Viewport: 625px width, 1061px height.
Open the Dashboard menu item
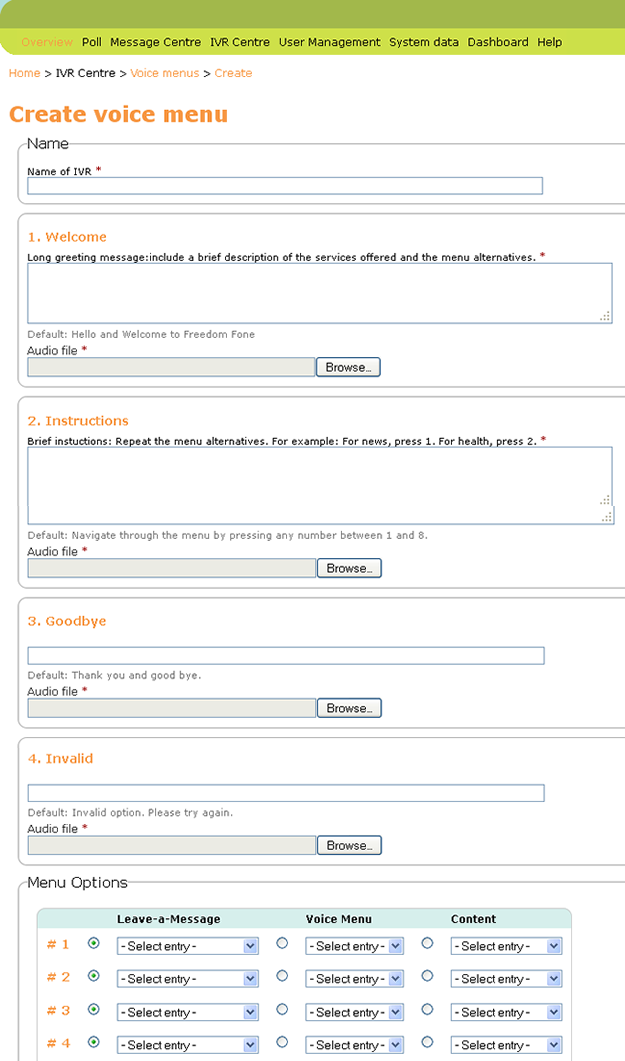pyautogui.click(x=498, y=42)
